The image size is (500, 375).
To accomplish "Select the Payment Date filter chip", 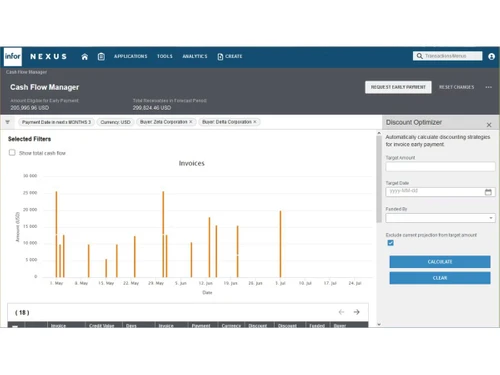I will click(56, 122).
